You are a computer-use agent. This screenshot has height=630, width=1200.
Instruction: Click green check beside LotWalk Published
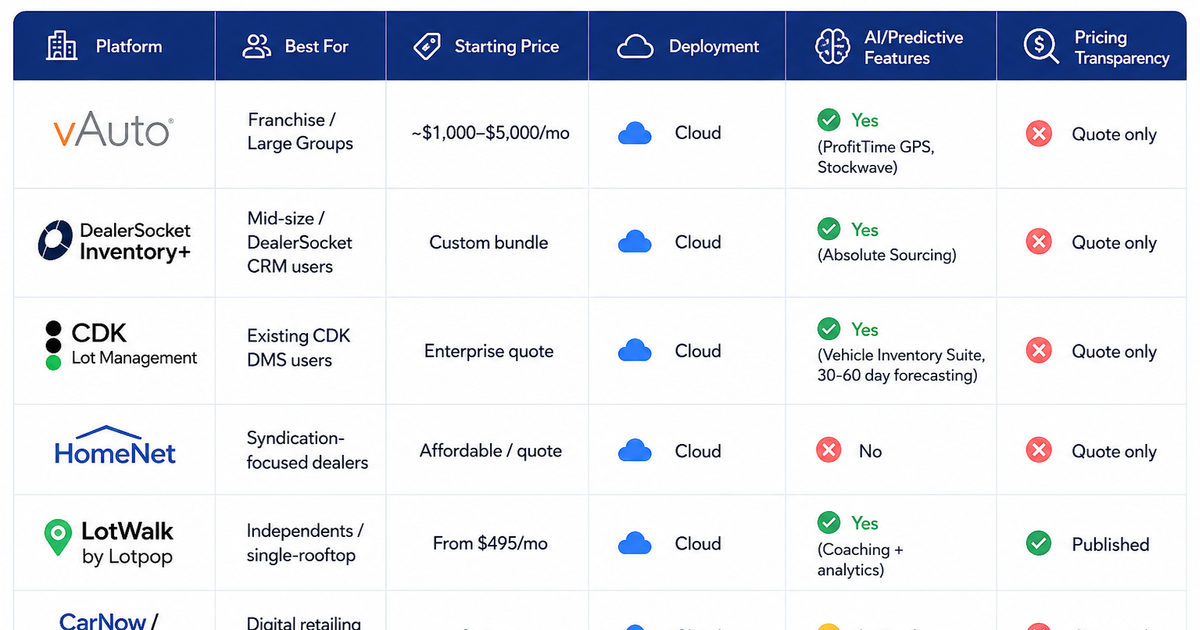coord(1039,544)
